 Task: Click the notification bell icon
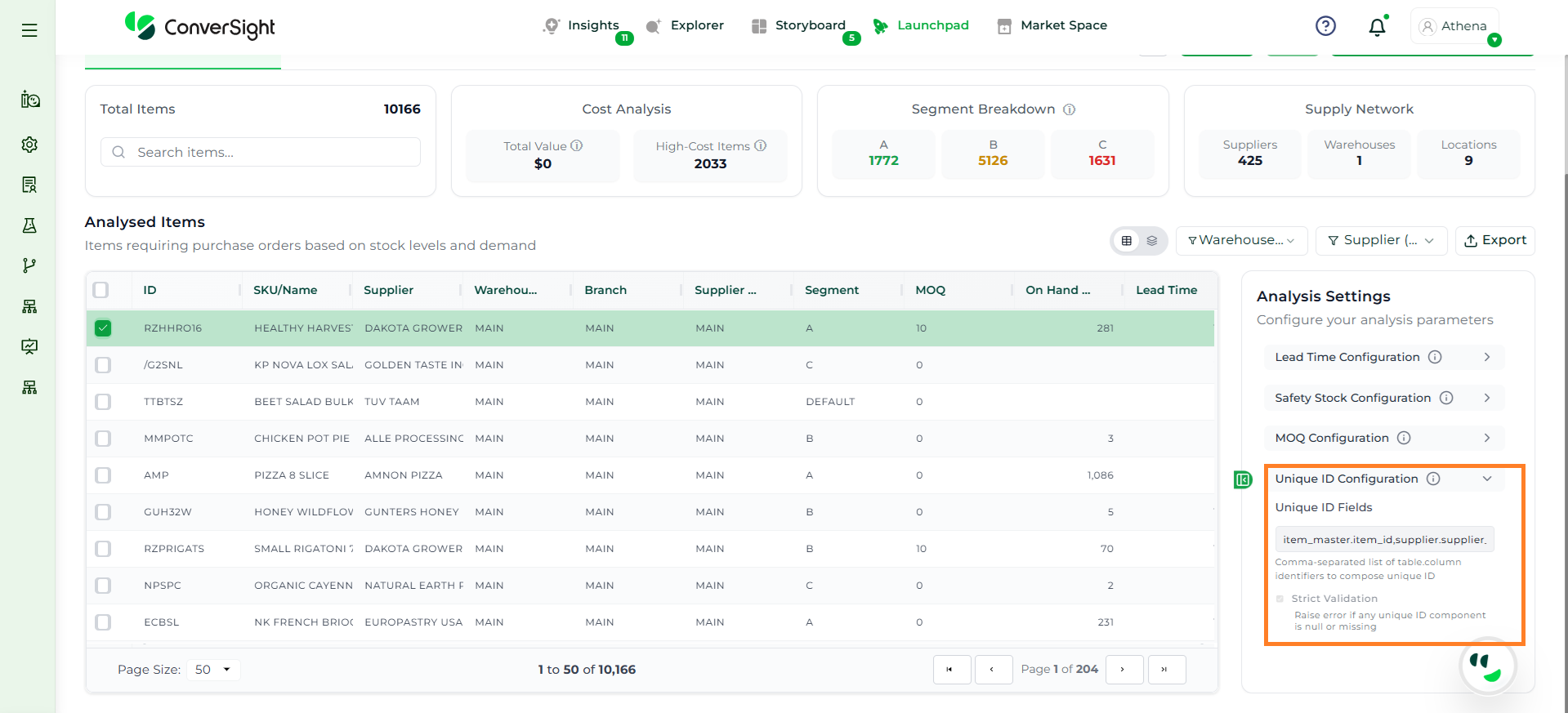point(1377,27)
